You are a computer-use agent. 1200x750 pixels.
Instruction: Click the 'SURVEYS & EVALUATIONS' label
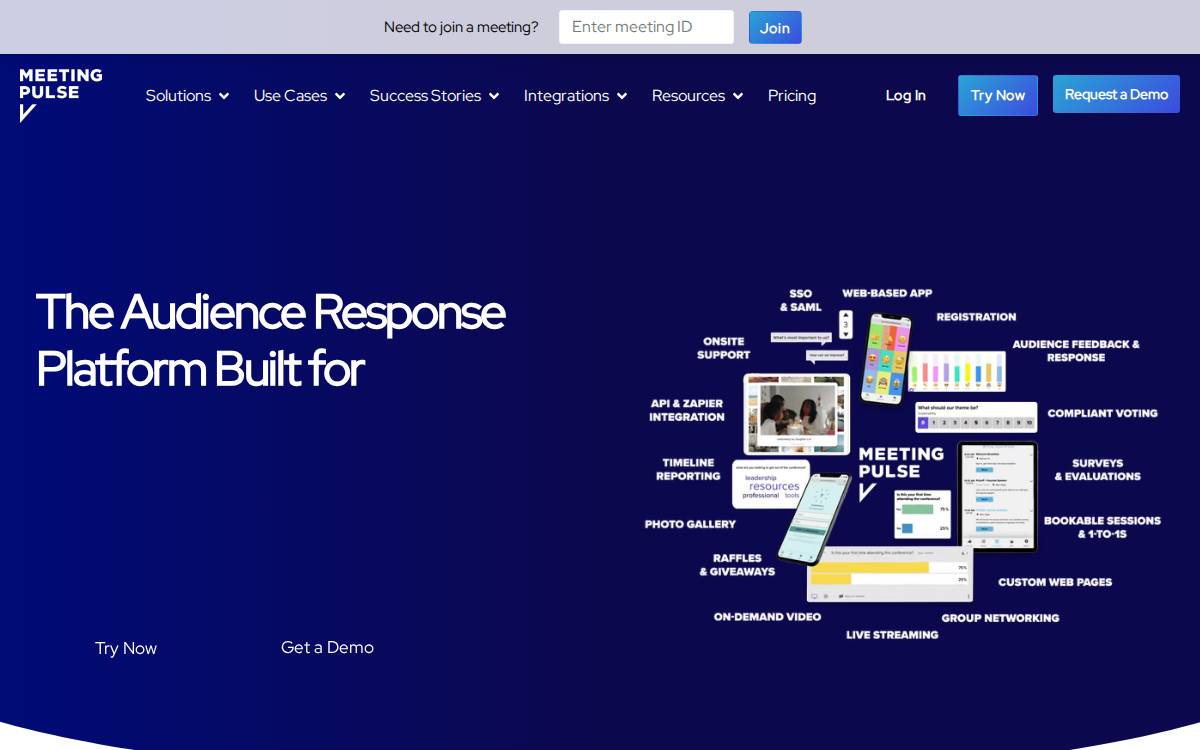(x=1097, y=470)
